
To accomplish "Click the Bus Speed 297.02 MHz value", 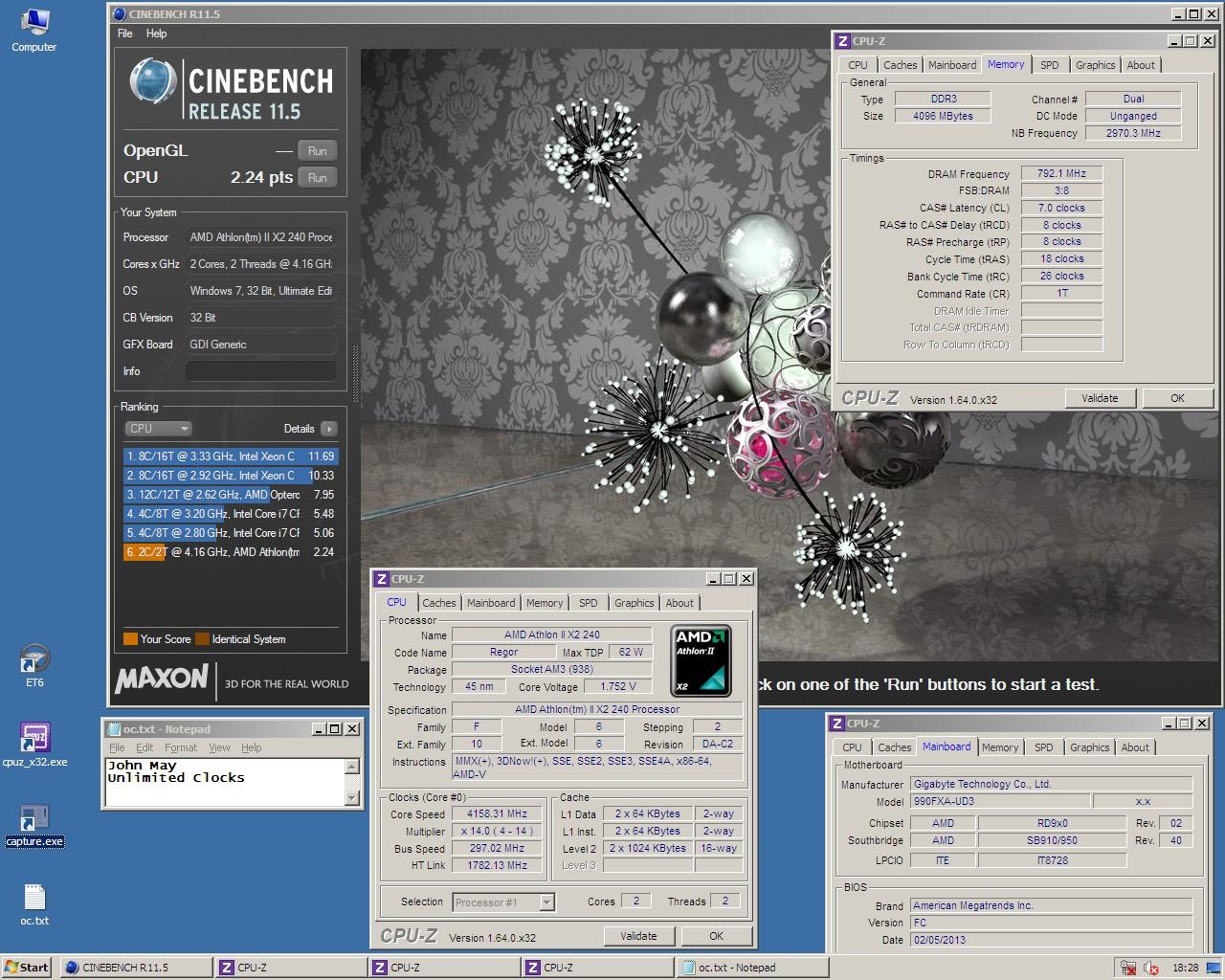I will pos(497,848).
